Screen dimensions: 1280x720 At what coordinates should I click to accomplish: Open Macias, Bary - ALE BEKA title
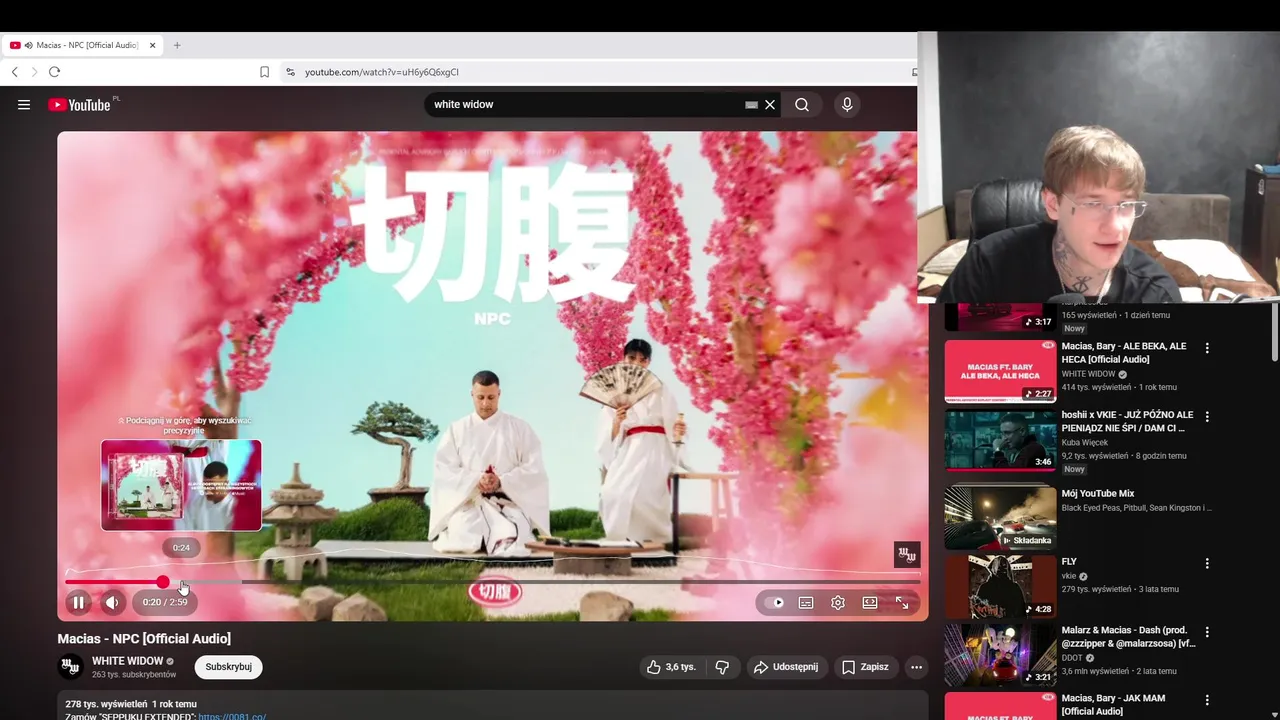[1124, 352]
